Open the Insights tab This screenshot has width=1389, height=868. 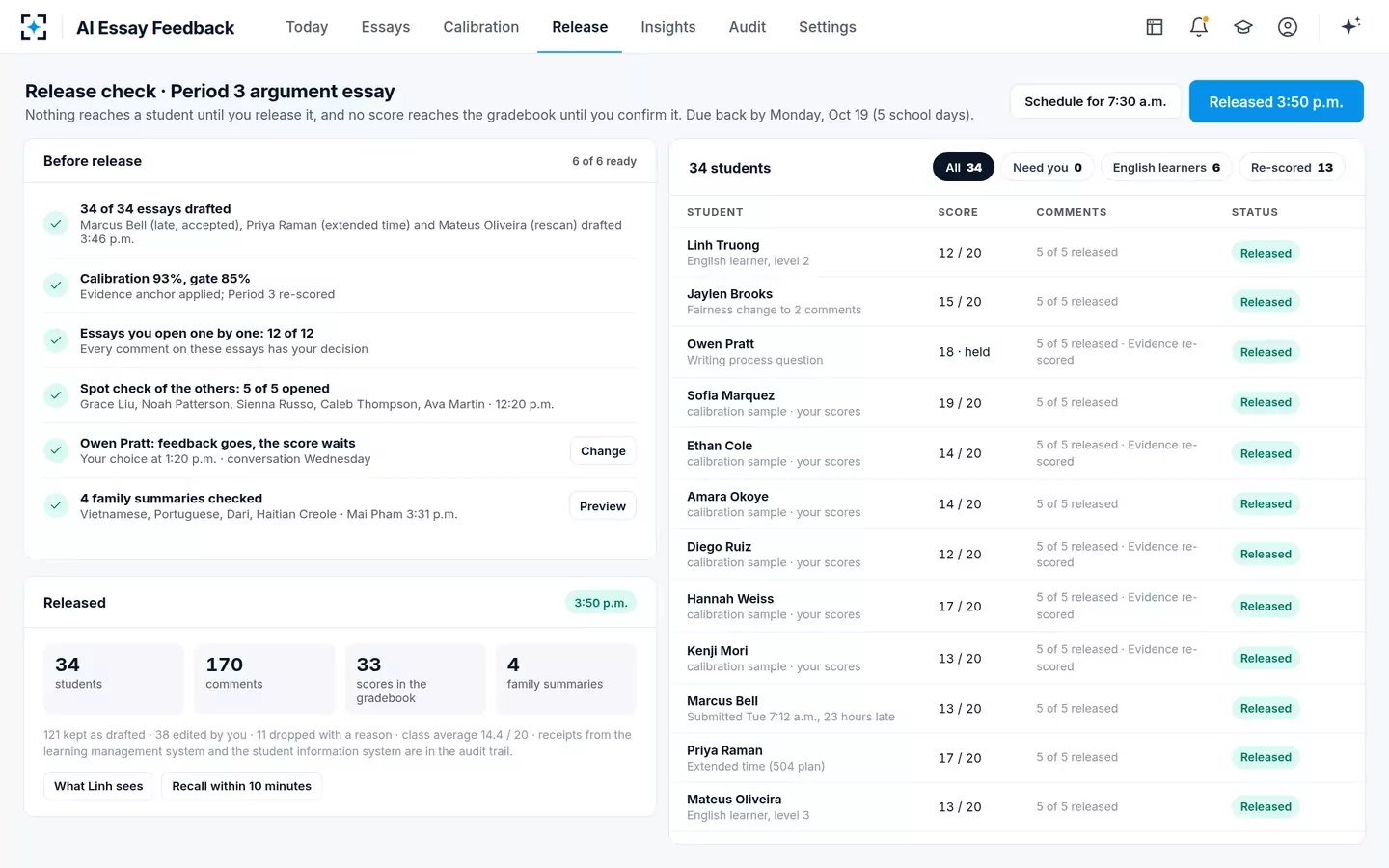click(668, 27)
